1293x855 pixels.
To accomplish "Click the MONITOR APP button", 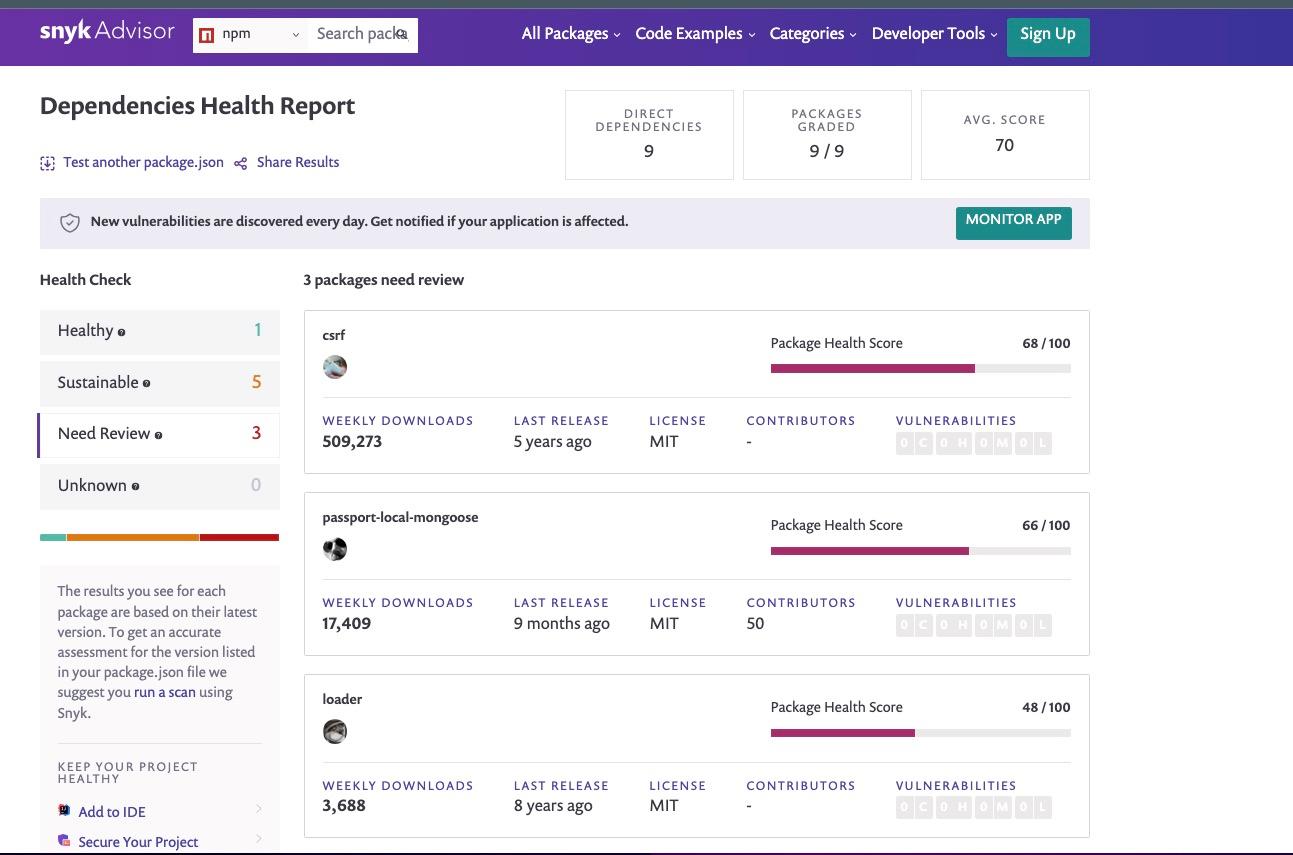I will click(1013, 222).
